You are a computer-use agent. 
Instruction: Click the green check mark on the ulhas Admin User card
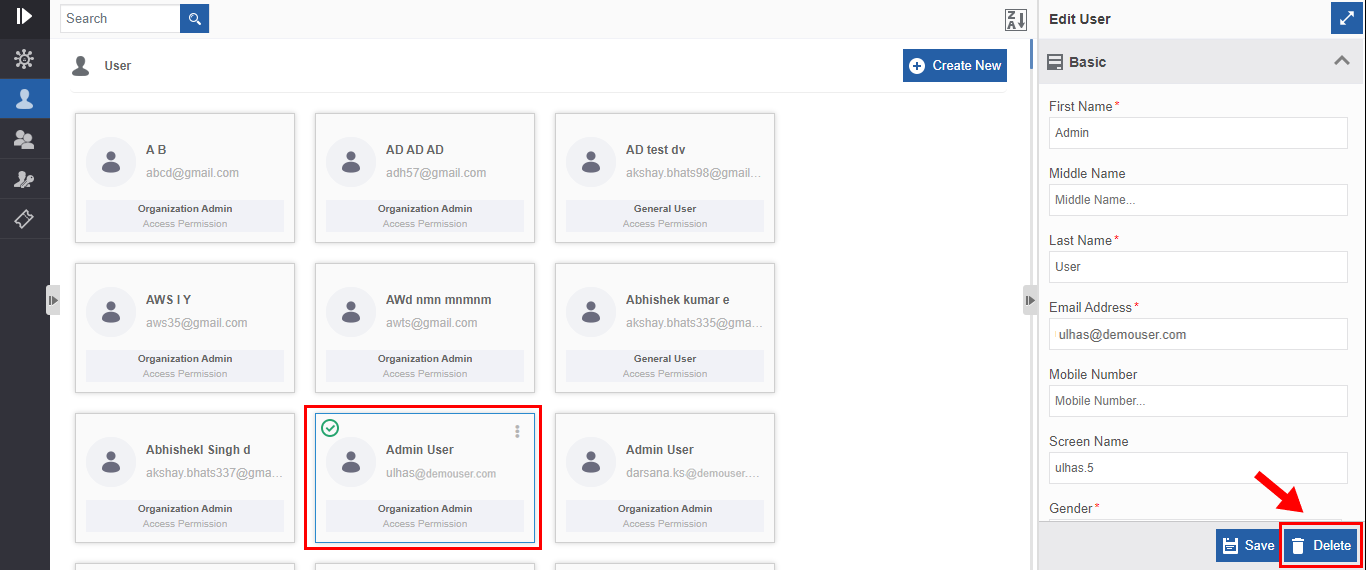click(330, 428)
